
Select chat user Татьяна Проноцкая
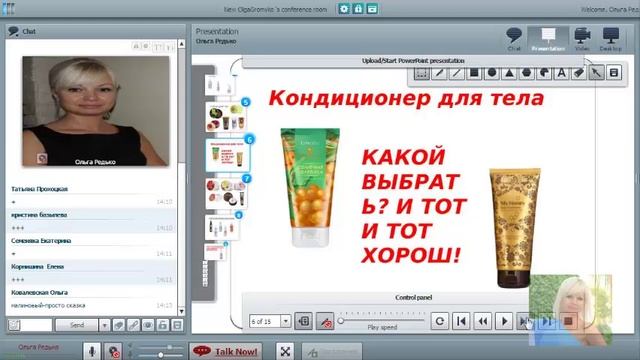(x=39, y=189)
